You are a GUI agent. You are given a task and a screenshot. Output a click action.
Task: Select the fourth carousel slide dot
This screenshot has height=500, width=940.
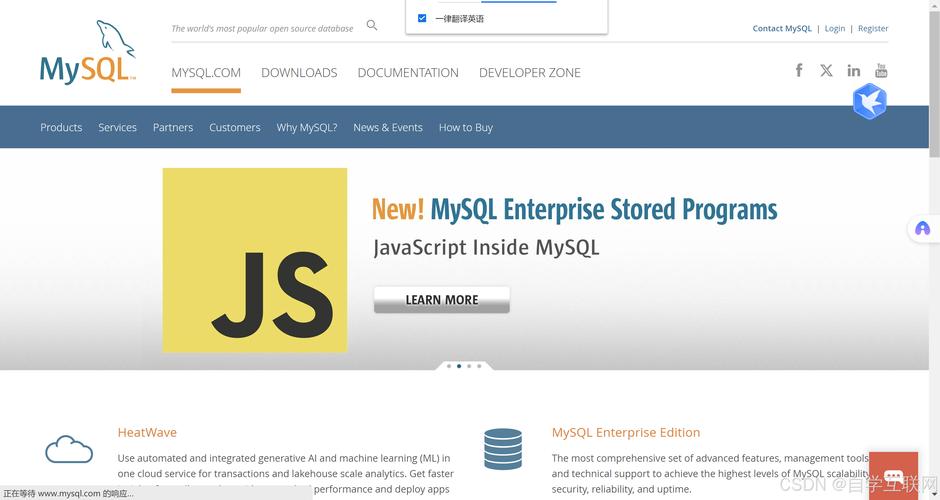click(479, 366)
